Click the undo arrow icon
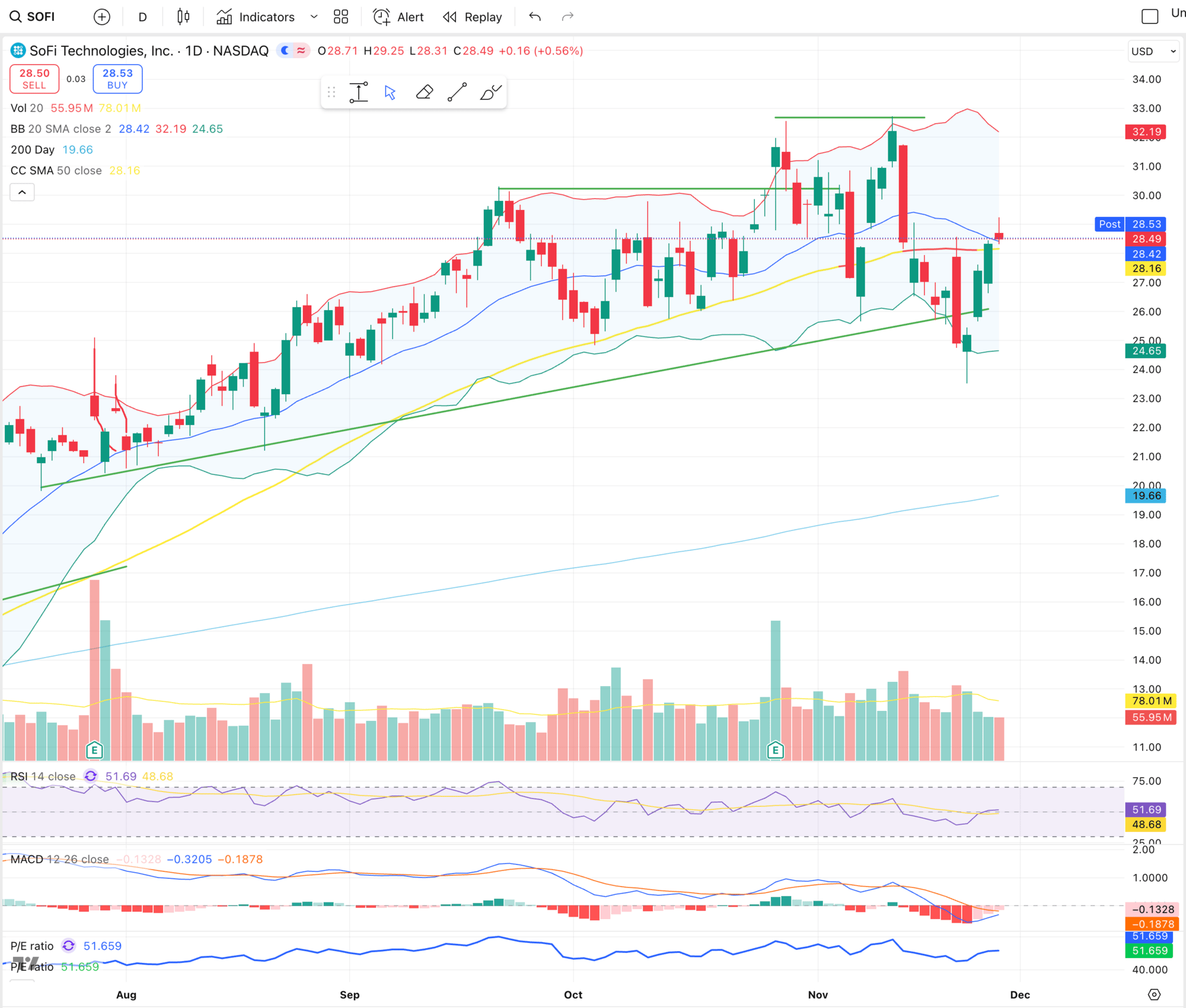The image size is (1186, 1008). tap(535, 17)
